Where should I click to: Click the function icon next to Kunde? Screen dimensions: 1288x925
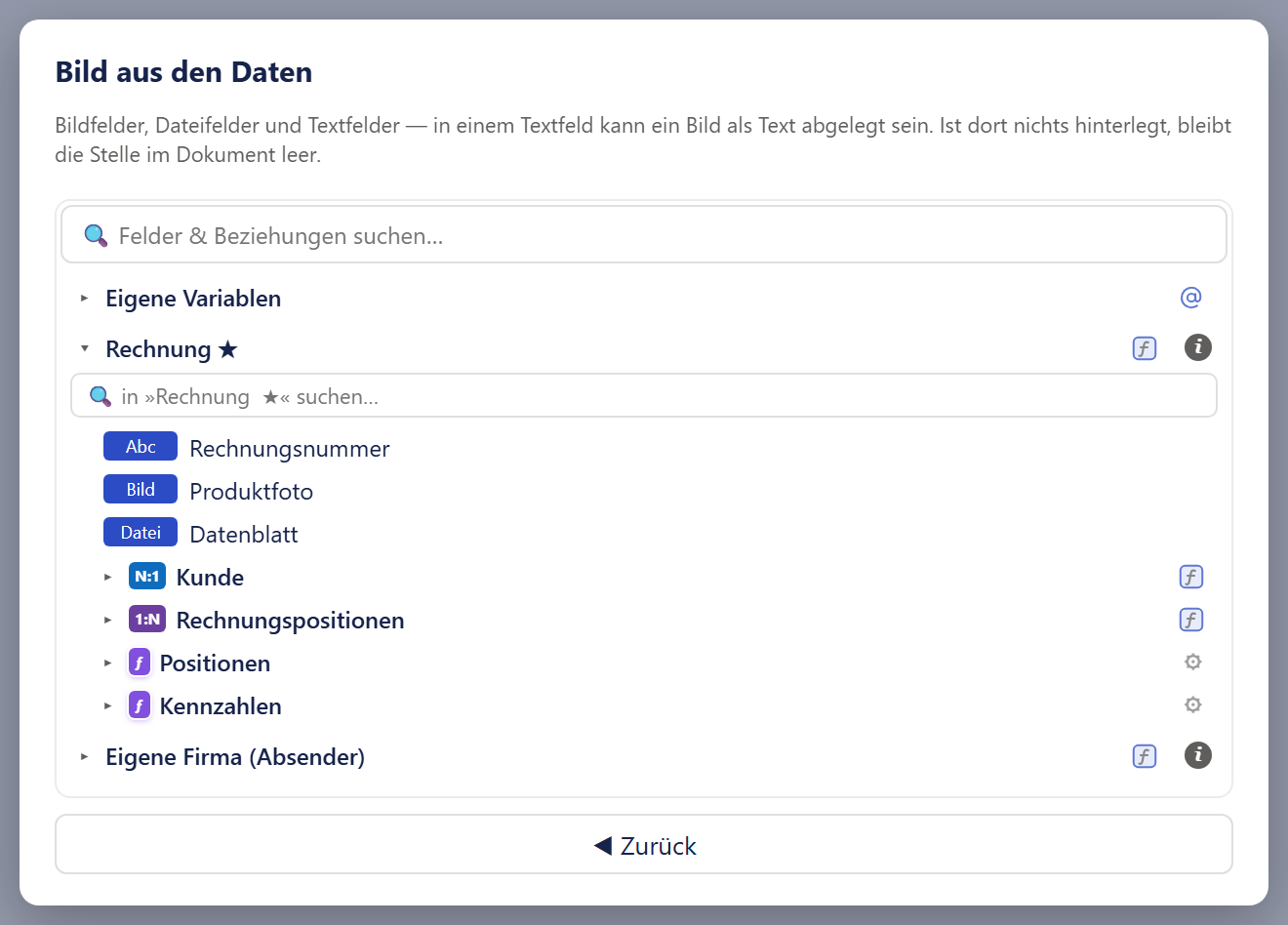(1191, 577)
